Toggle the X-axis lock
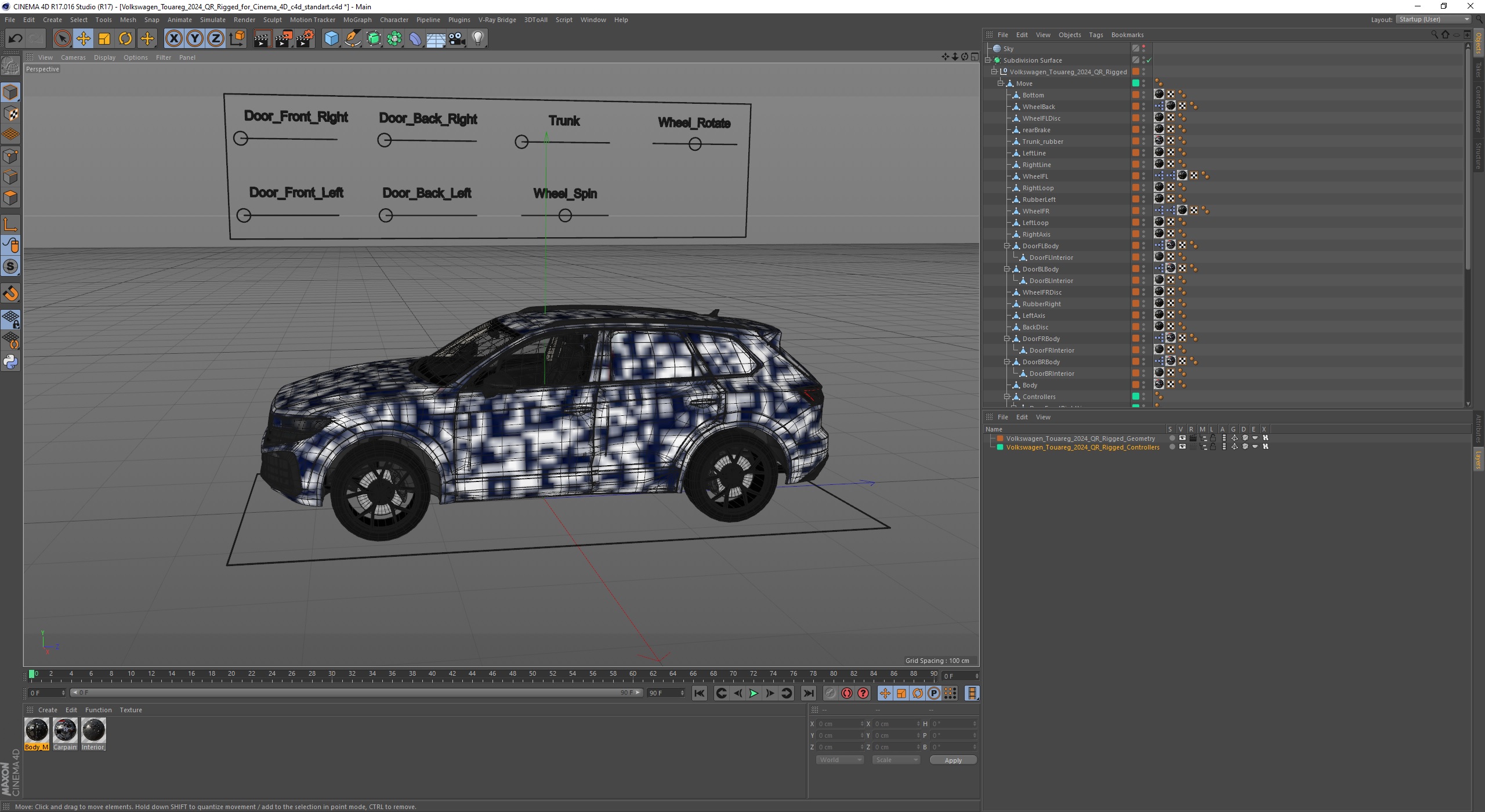 (173, 39)
